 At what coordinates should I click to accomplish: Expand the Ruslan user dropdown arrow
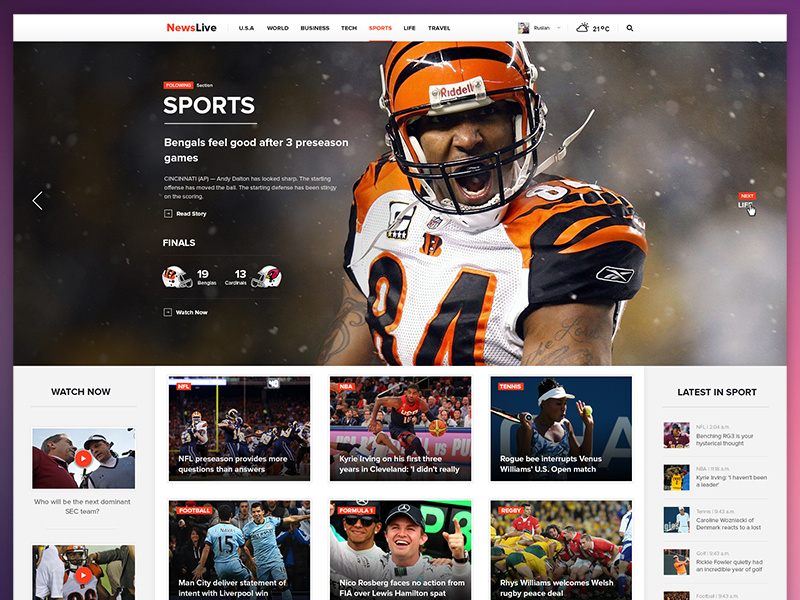tap(559, 28)
